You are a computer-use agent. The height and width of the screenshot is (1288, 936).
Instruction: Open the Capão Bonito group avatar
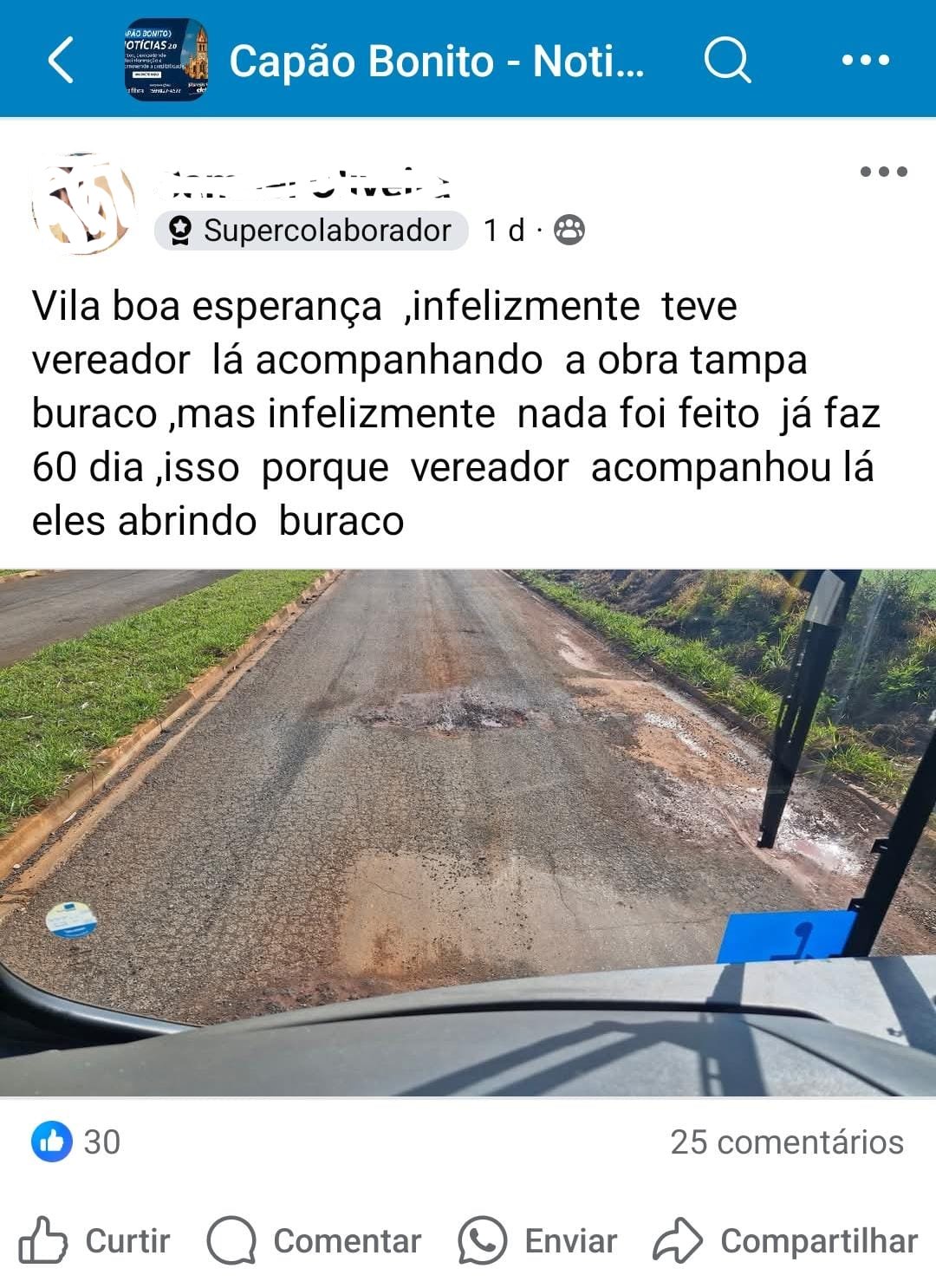167,60
